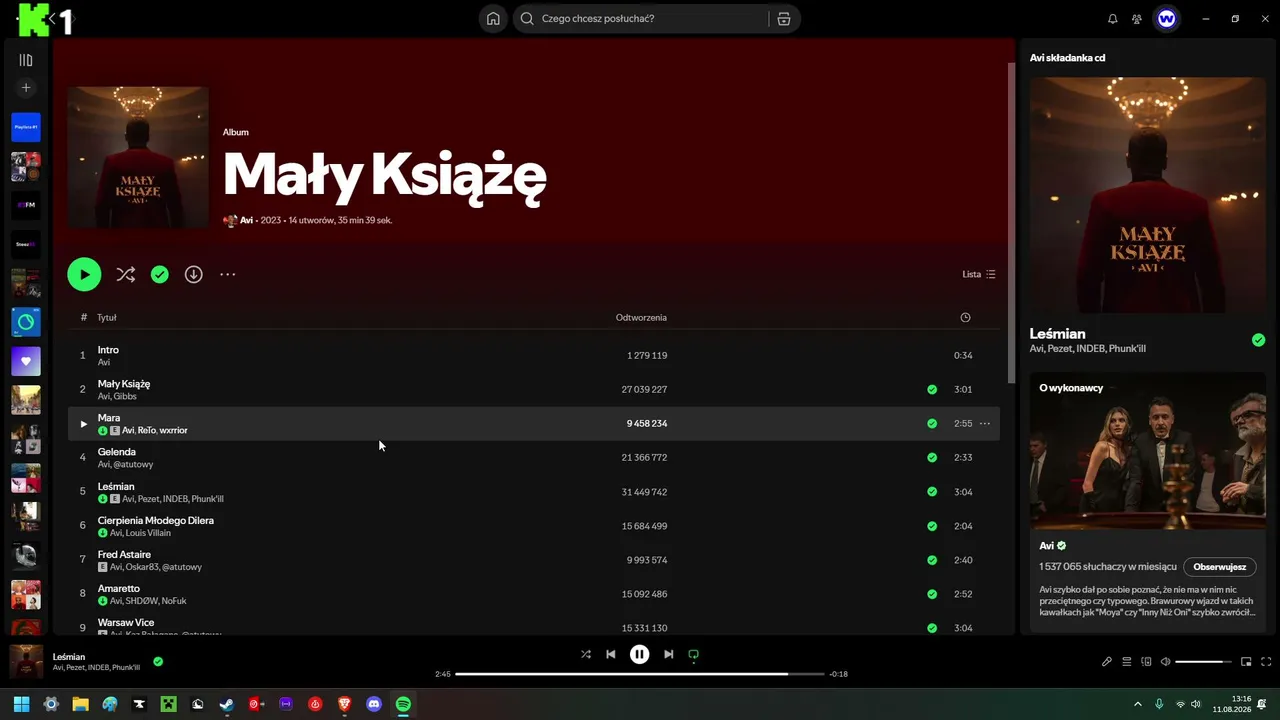Click the album cover art thumbnail
This screenshot has width=1280, height=720.
(x=138, y=158)
